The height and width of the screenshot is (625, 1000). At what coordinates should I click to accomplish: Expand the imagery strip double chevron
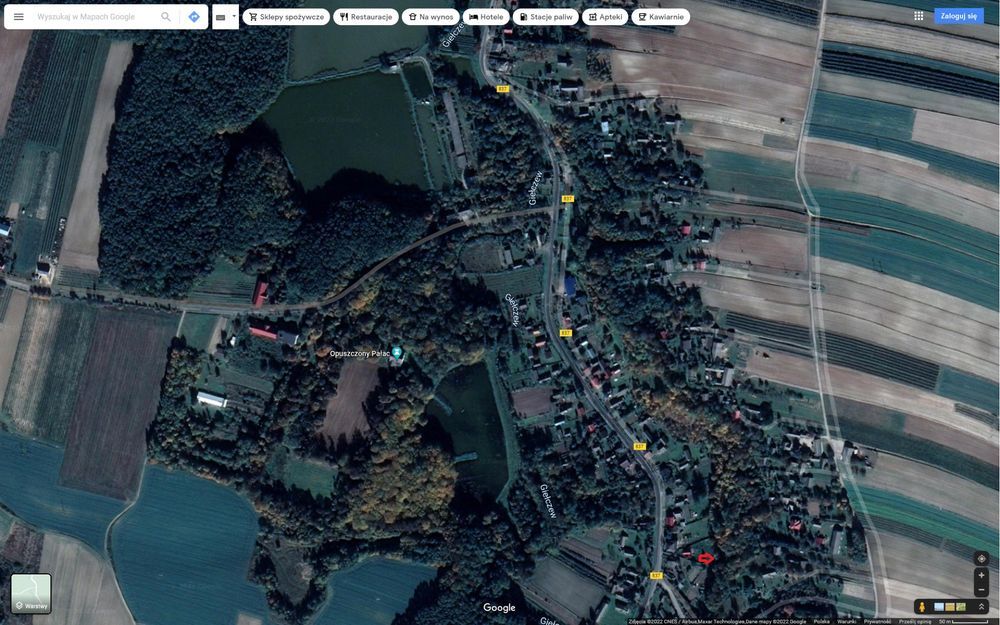tap(982, 607)
